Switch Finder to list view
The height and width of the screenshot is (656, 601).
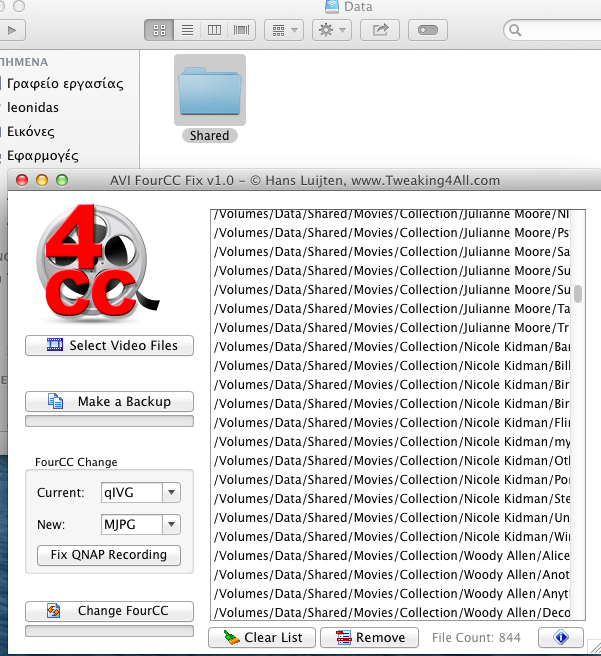pos(186,31)
